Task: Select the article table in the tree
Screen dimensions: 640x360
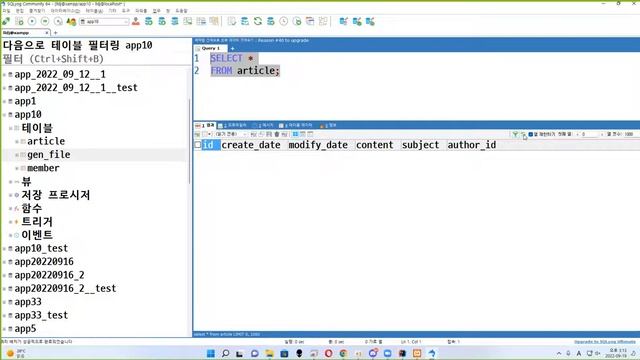Action: coord(46,141)
